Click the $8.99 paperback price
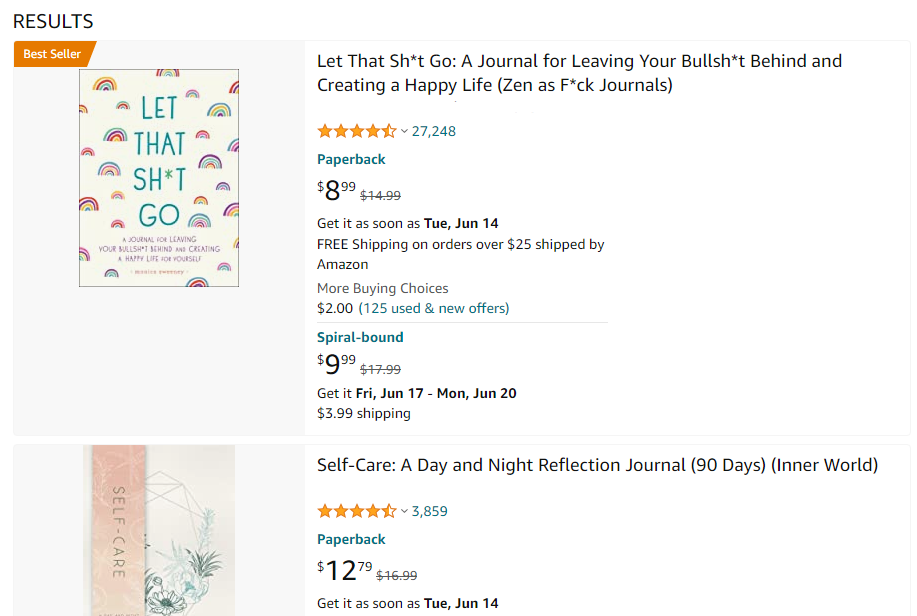The height and width of the screenshot is (616, 917). [x=336, y=189]
